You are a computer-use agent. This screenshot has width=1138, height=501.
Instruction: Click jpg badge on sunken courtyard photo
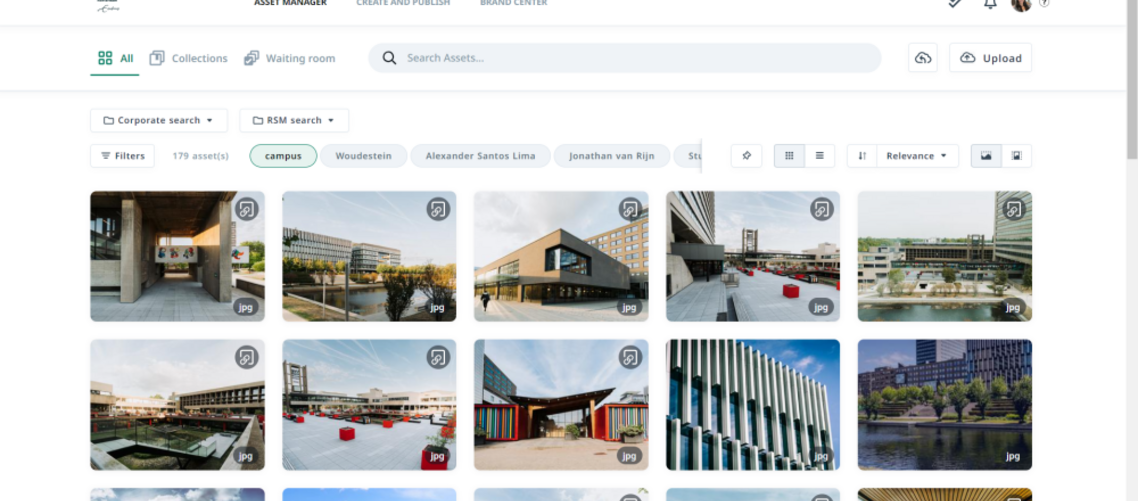pyautogui.click(x=246, y=455)
